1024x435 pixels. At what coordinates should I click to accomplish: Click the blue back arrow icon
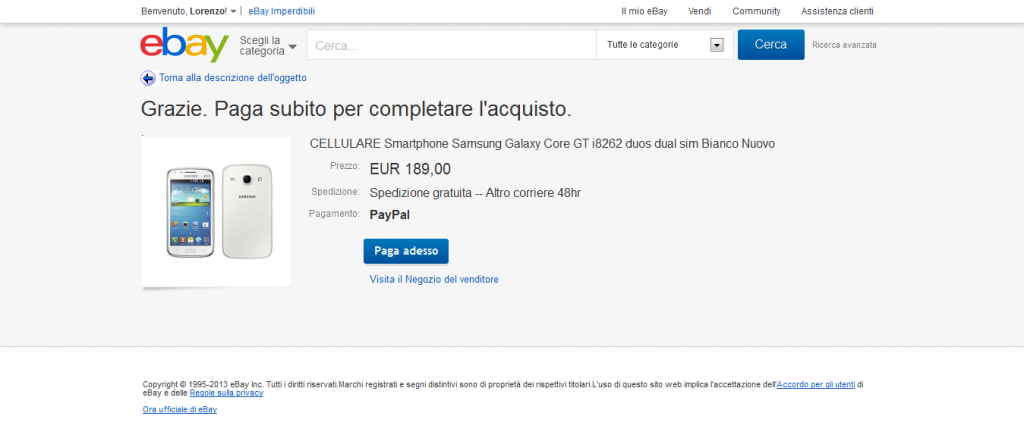coord(148,78)
